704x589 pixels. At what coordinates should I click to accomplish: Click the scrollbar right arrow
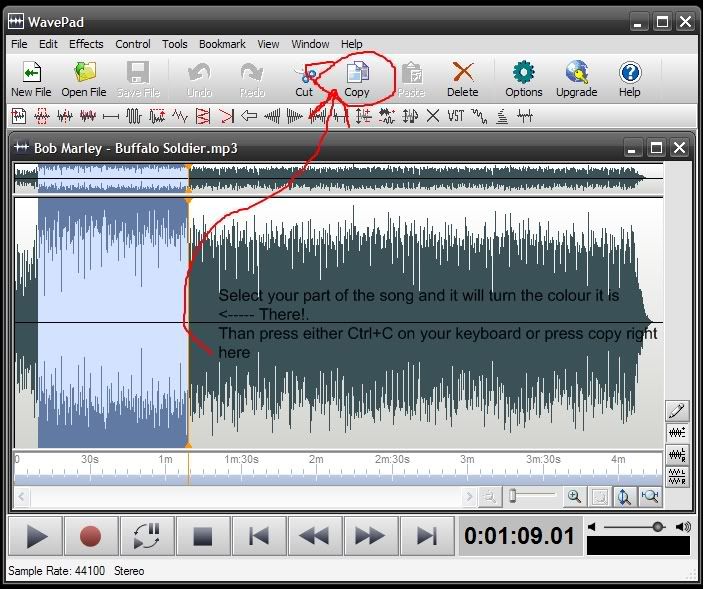pyautogui.click(x=469, y=497)
